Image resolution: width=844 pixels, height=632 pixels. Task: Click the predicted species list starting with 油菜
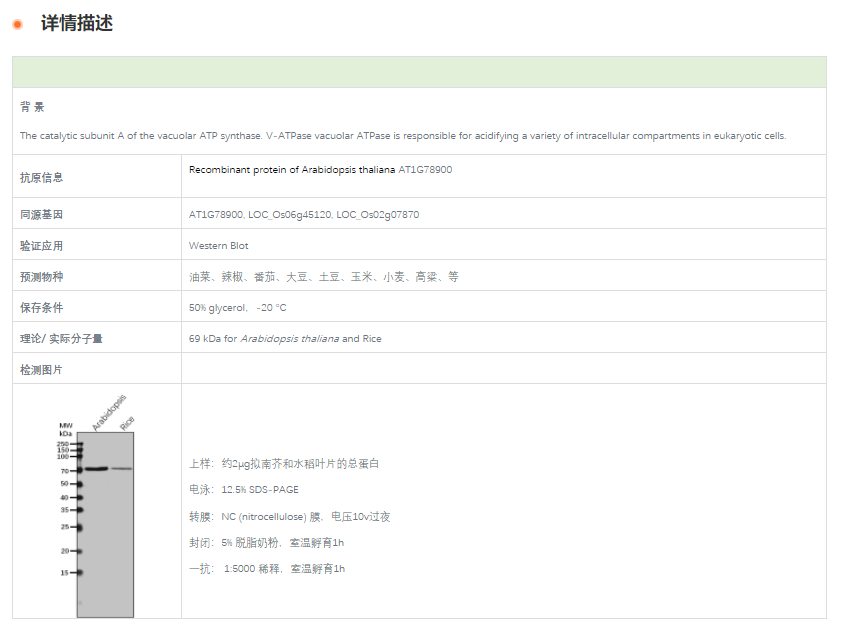[324, 277]
